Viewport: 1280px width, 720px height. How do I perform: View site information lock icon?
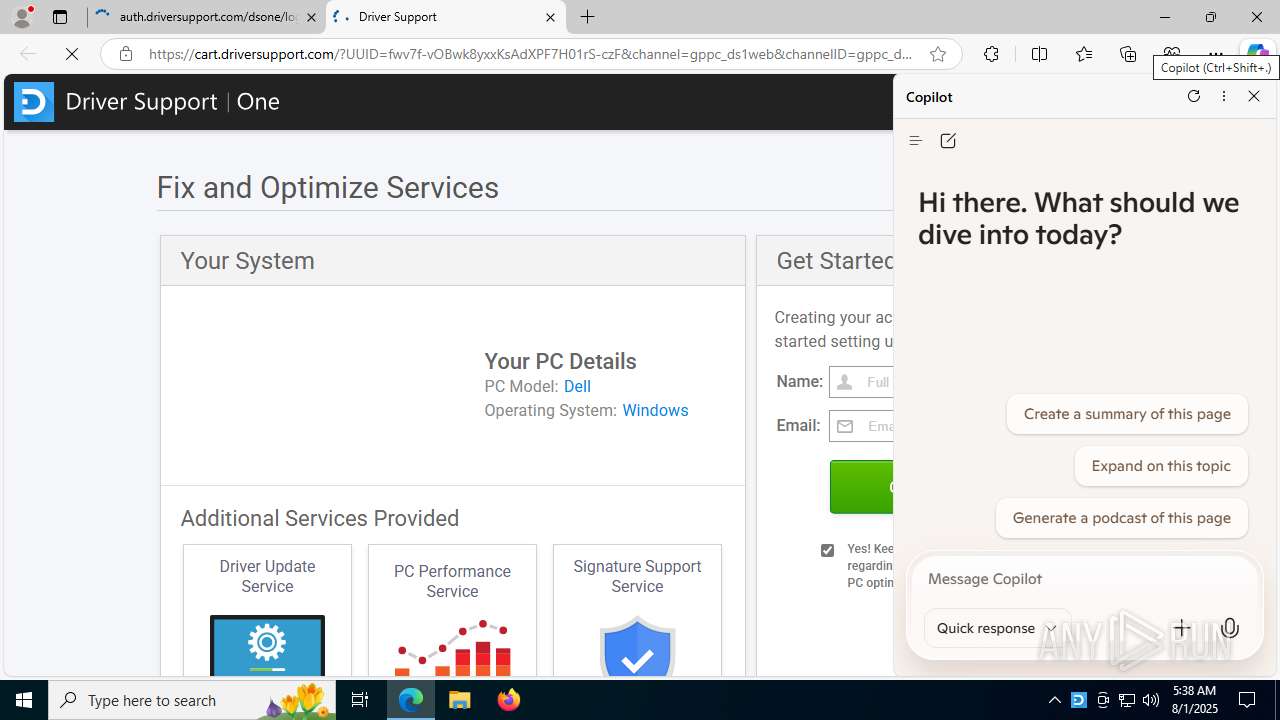126,54
